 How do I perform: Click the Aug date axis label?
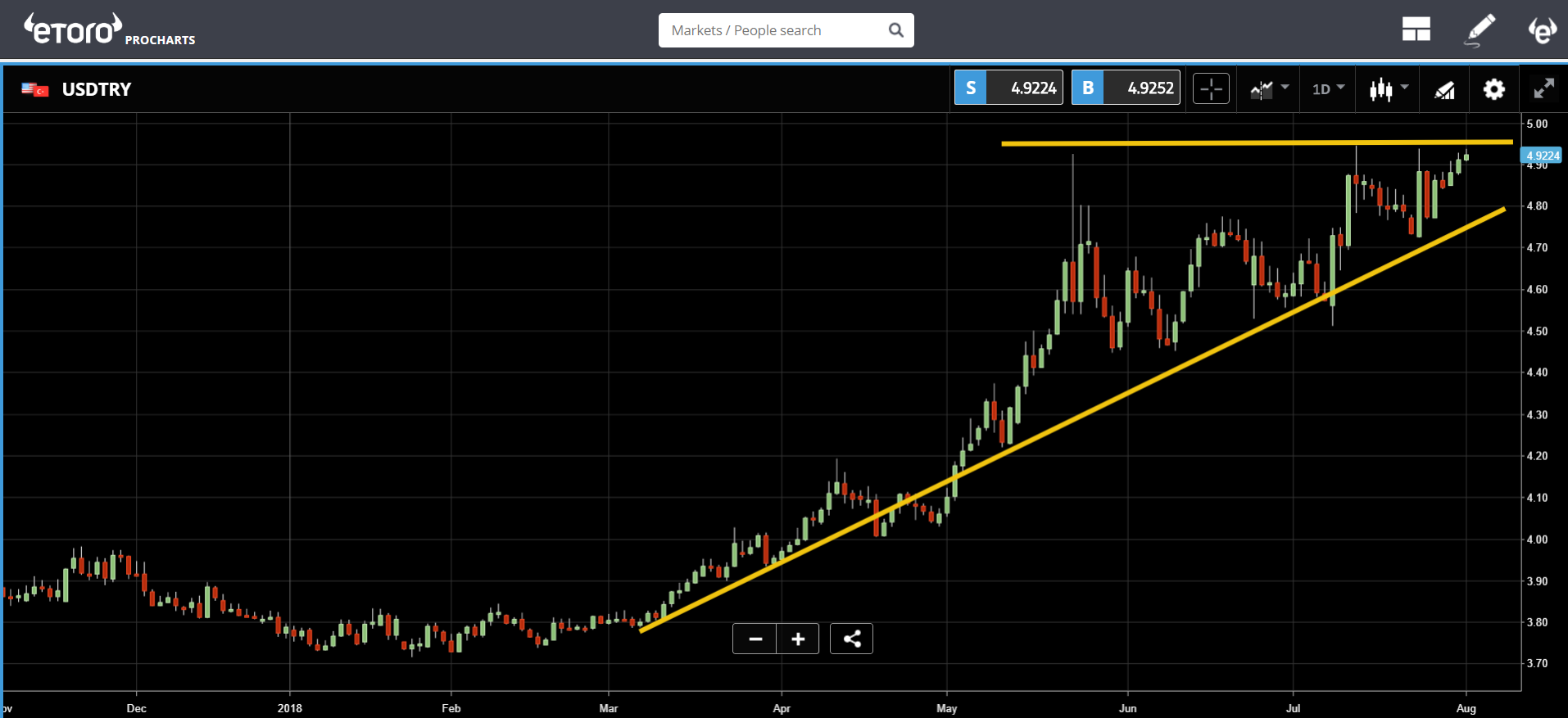click(1466, 708)
